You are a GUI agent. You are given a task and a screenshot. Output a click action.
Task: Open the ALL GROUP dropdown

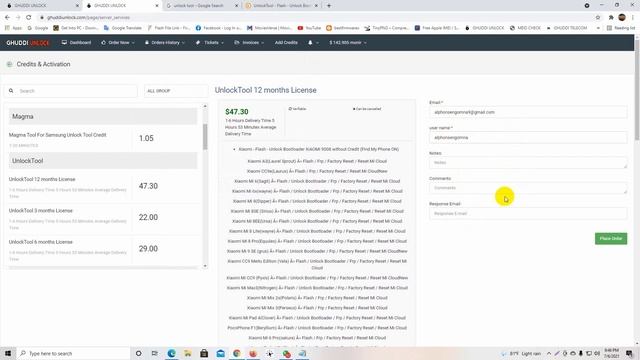176,91
